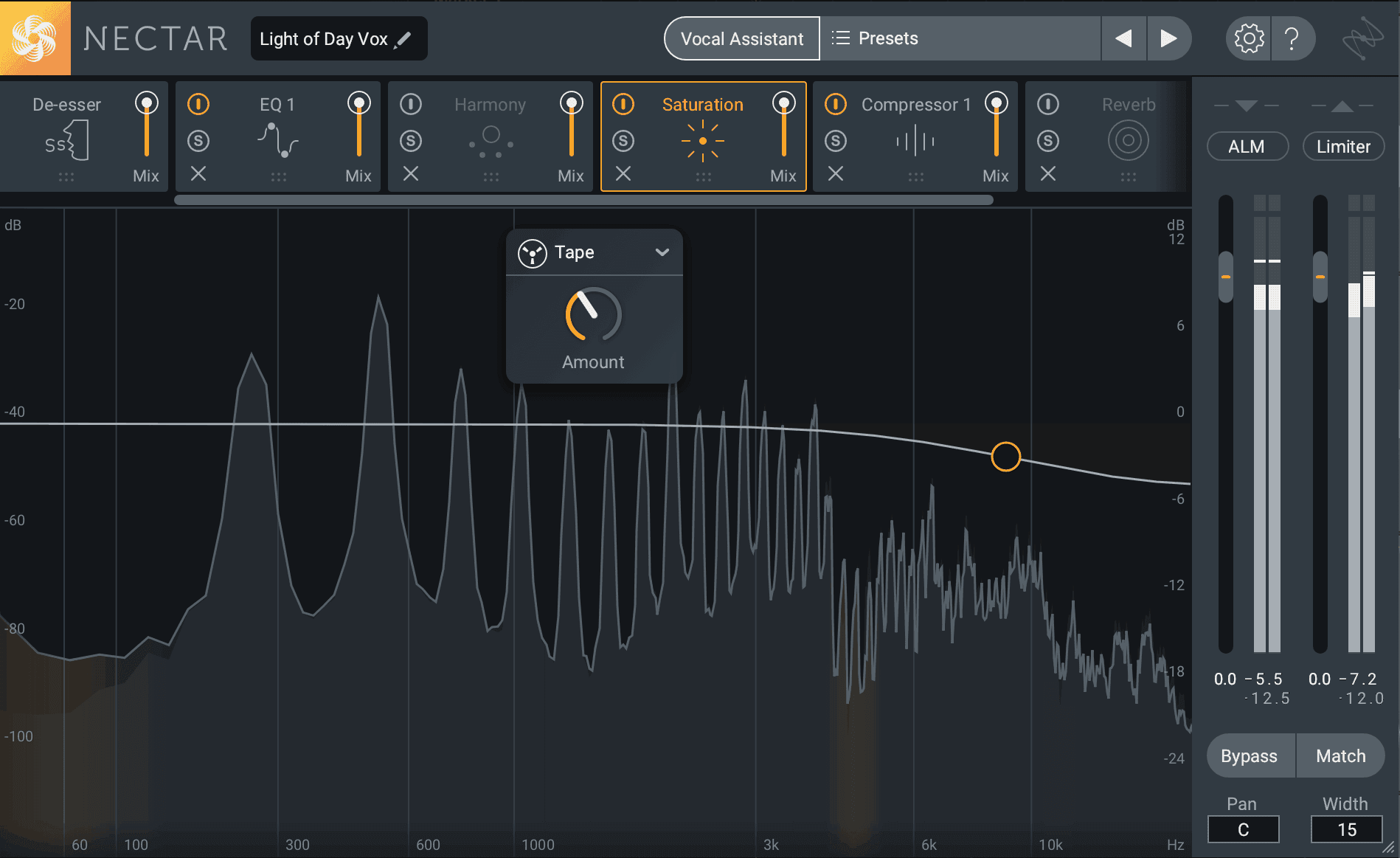Click the Pan value field

coord(1243,829)
